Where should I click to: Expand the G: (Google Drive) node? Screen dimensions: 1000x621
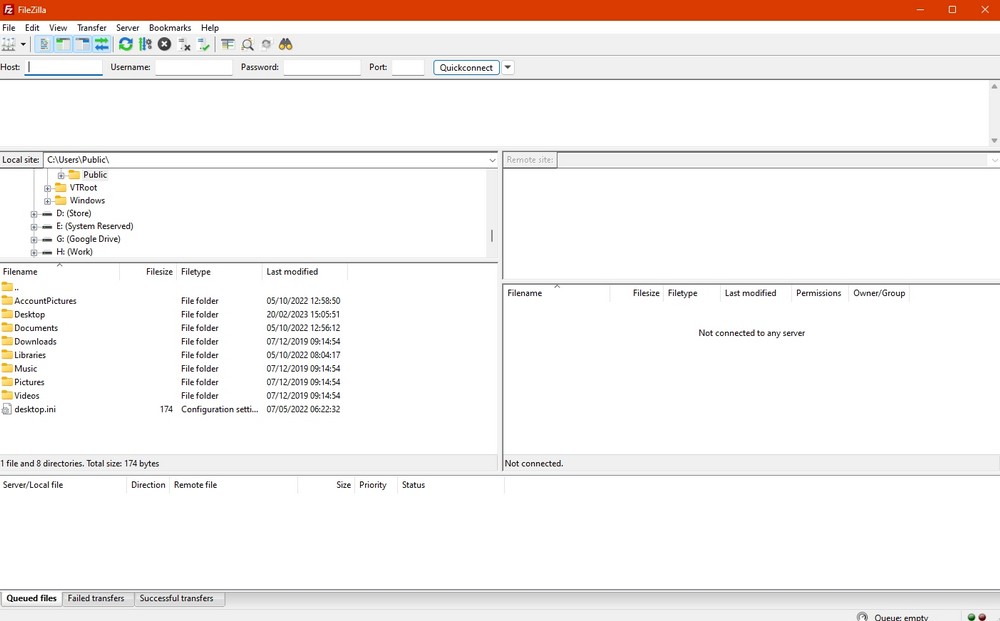(34, 239)
